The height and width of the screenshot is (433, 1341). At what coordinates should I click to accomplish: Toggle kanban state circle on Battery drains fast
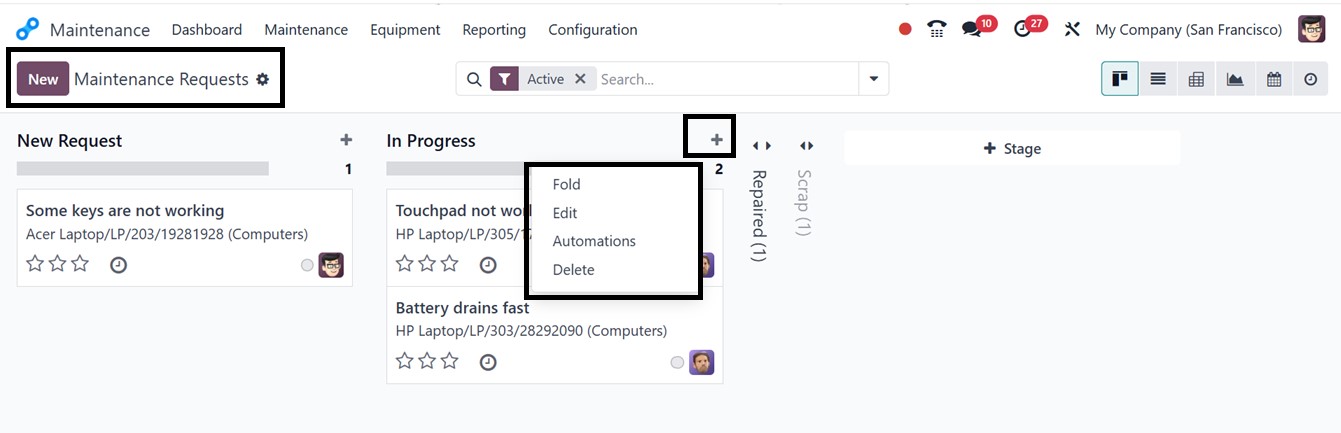tap(677, 362)
